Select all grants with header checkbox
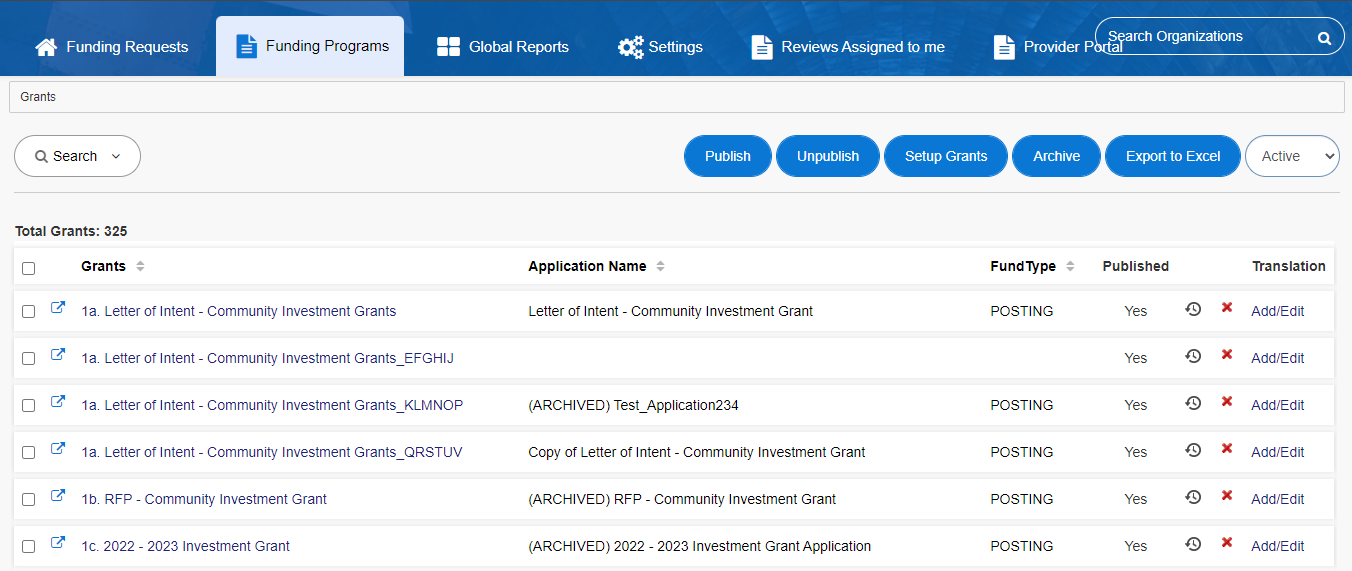 click(x=28, y=268)
